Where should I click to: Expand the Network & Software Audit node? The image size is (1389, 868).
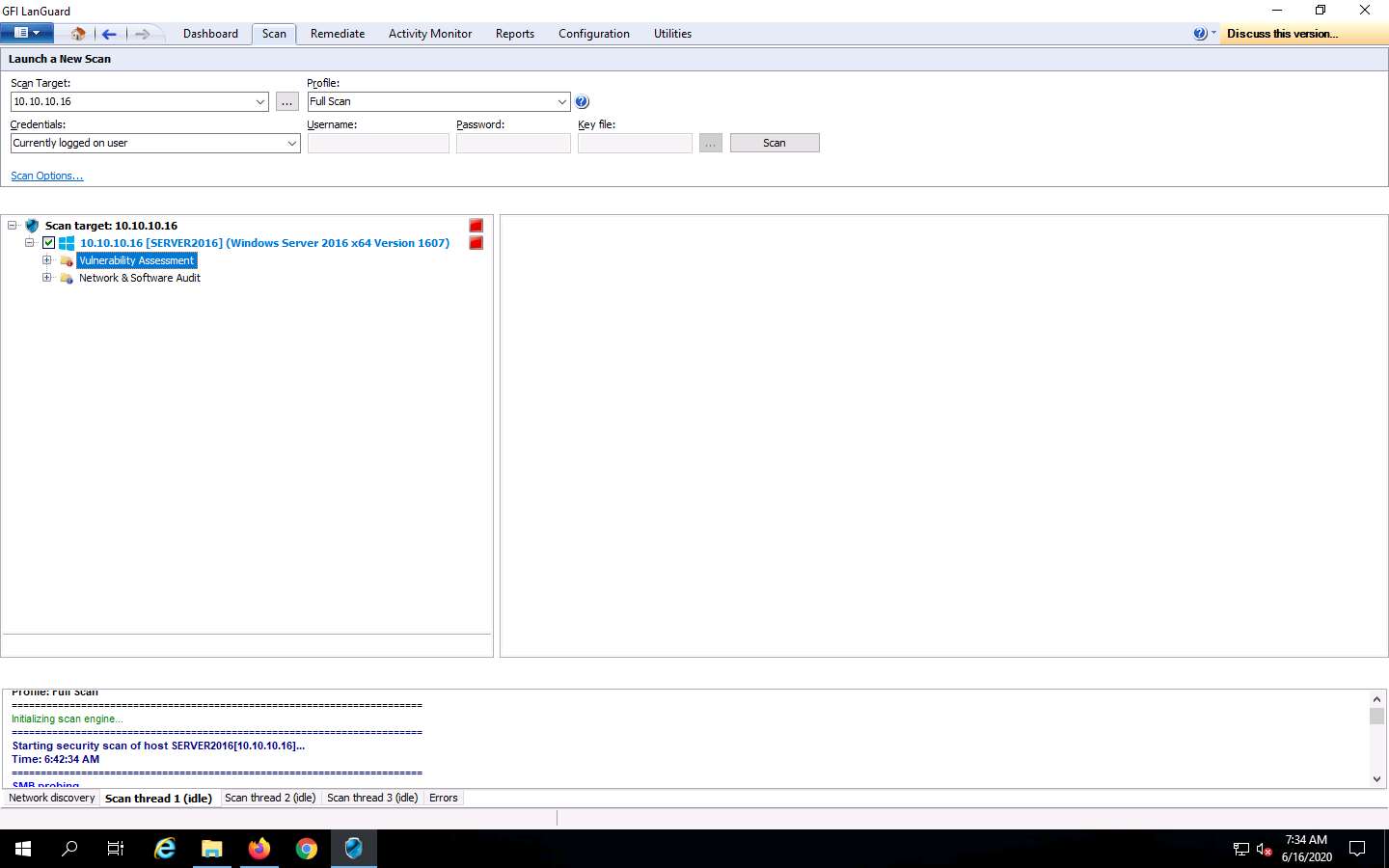point(46,278)
